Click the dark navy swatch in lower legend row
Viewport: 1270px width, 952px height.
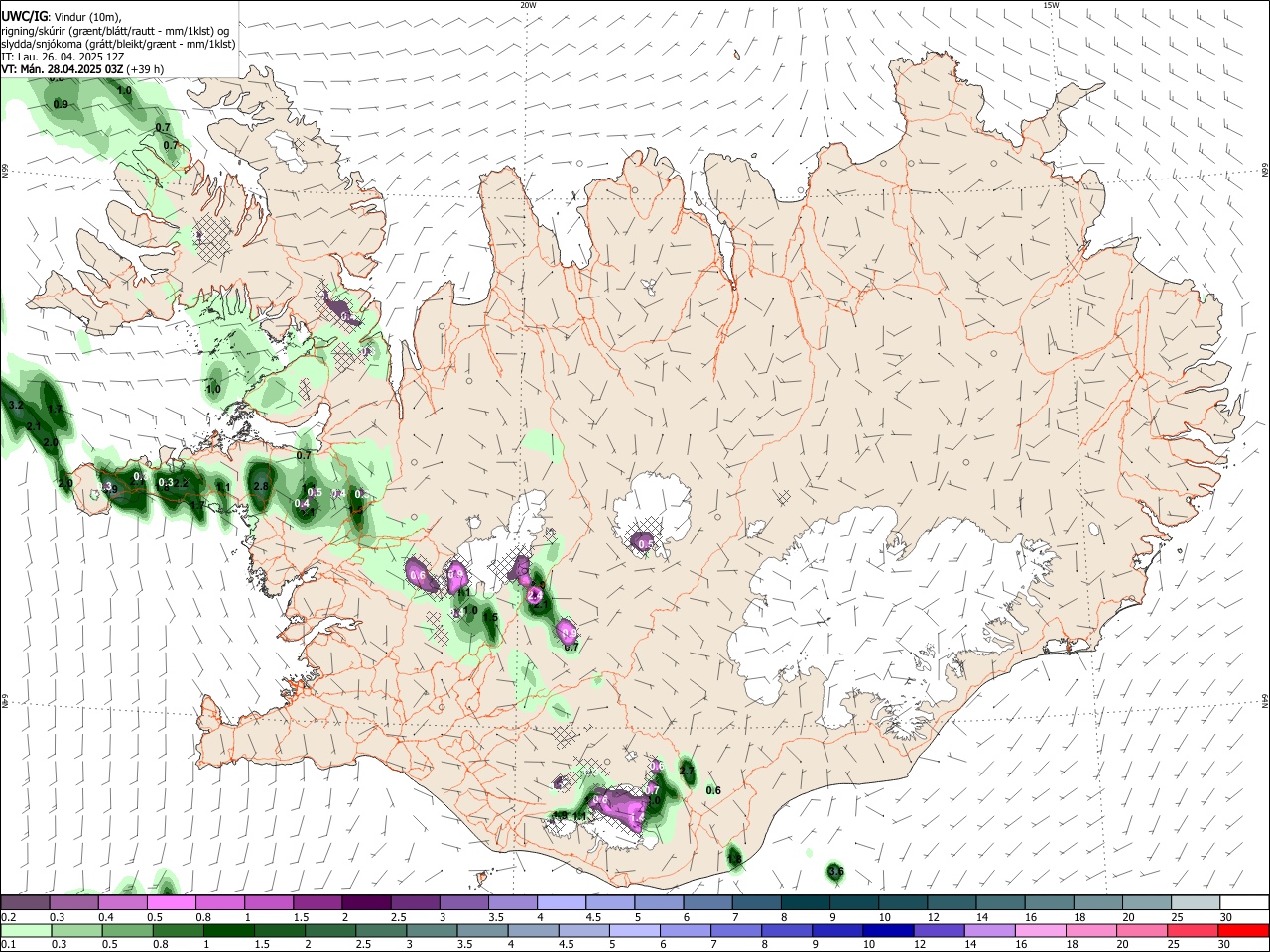click(887, 930)
